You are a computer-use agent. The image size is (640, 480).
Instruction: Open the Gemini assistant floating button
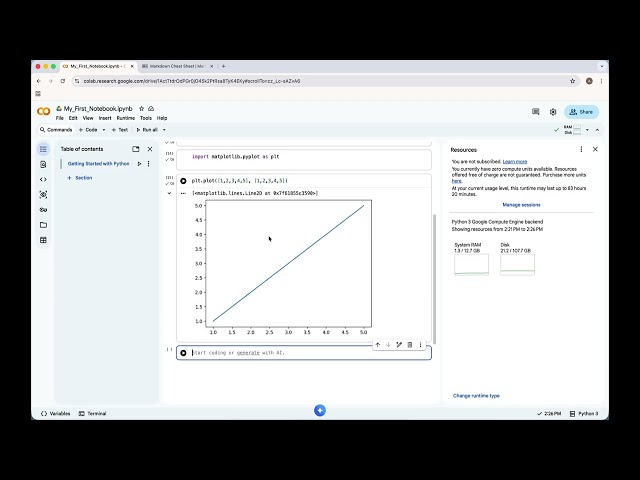(x=320, y=411)
